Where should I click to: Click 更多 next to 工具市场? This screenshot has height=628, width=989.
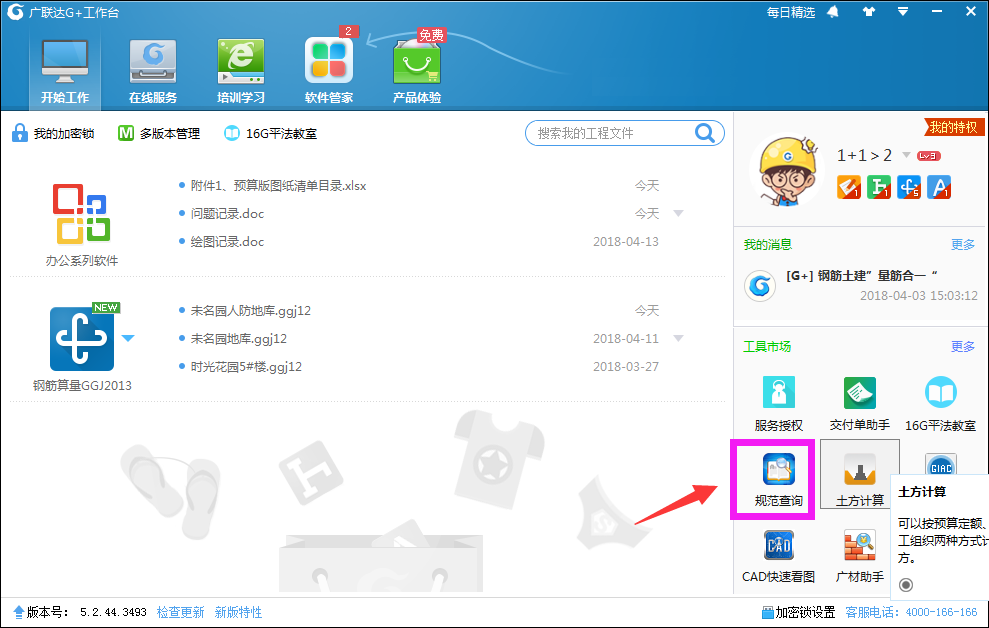click(963, 347)
